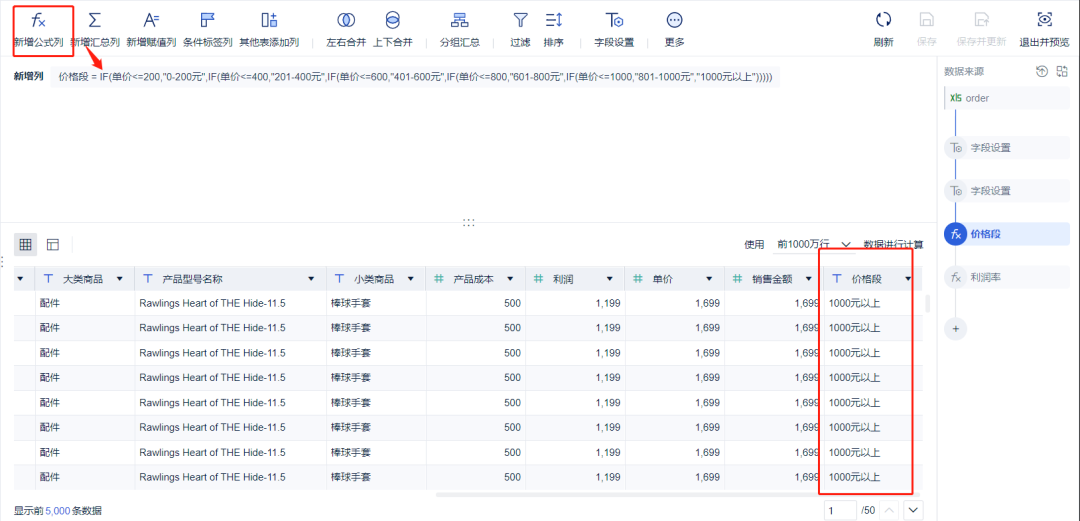Click the 新增列 label

(x=29, y=76)
